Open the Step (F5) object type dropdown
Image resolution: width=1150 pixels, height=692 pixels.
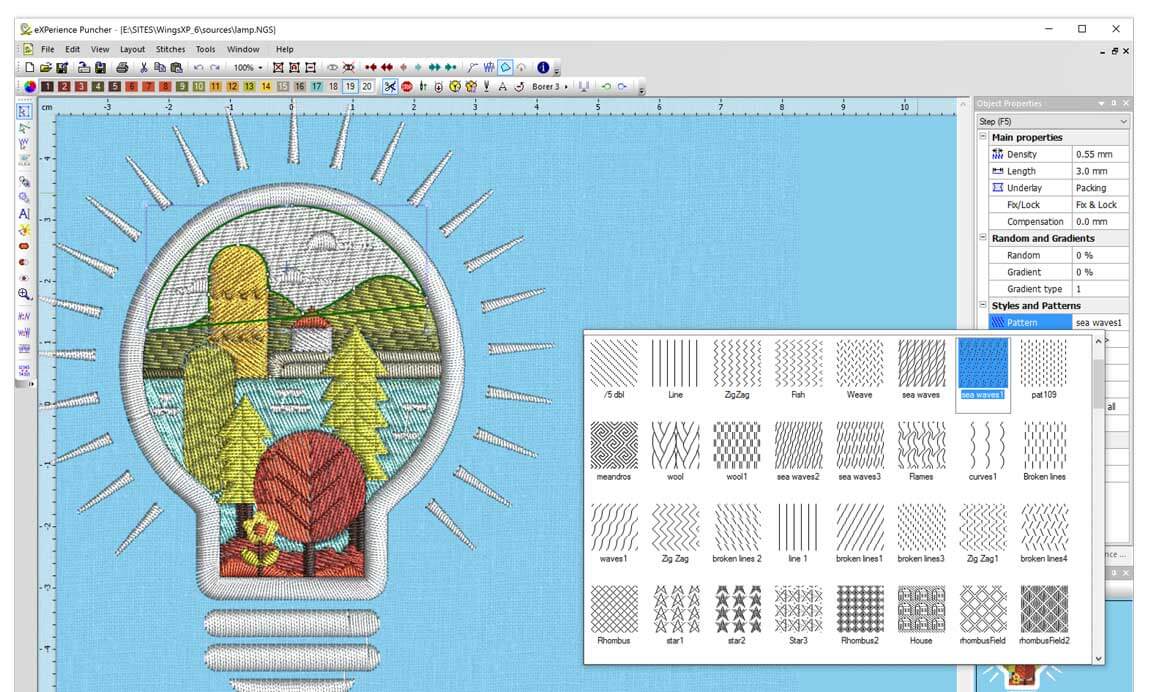(1123, 122)
